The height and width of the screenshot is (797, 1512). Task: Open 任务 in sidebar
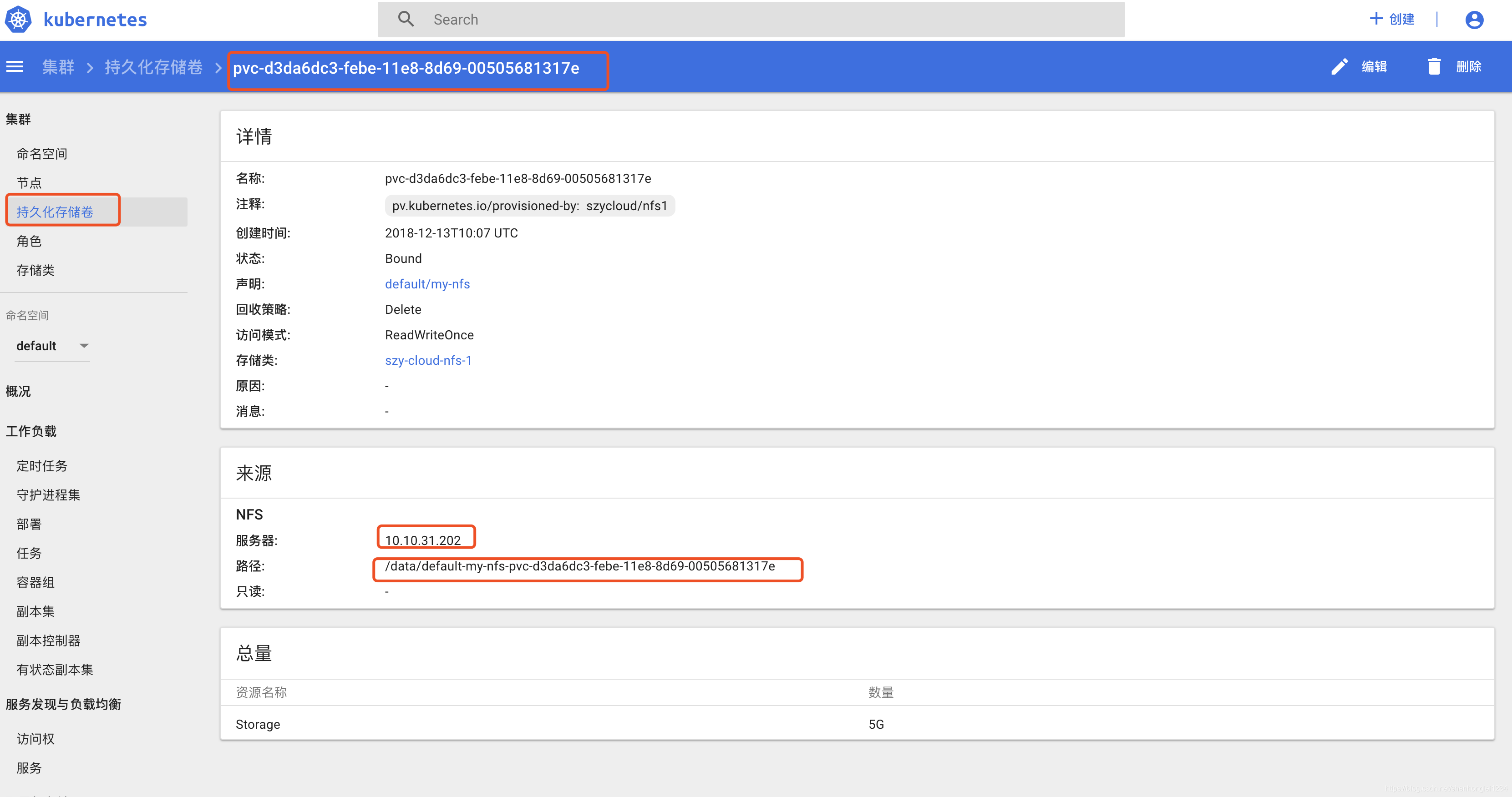(29, 553)
